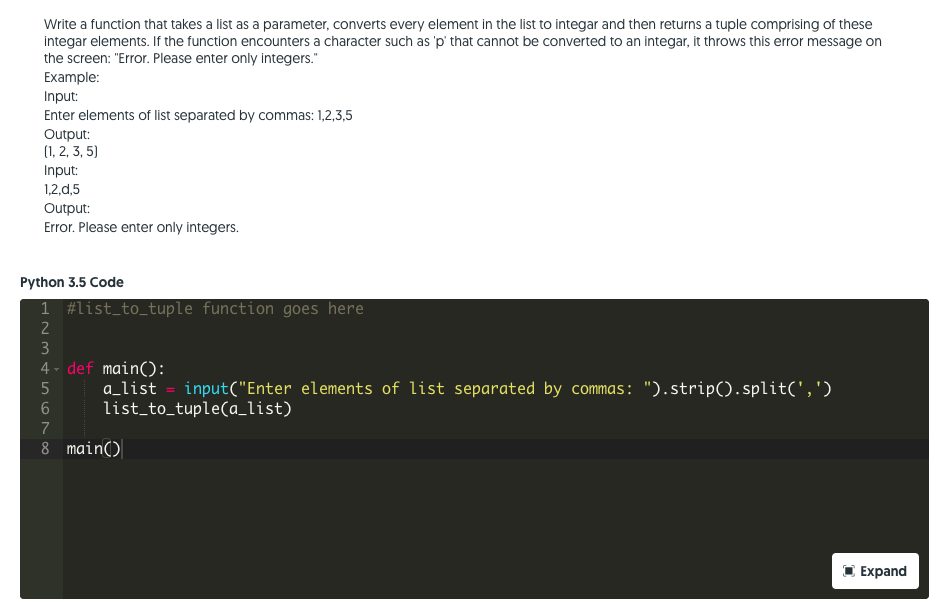Click the fullscreen icon inside the Expand button

point(848,570)
